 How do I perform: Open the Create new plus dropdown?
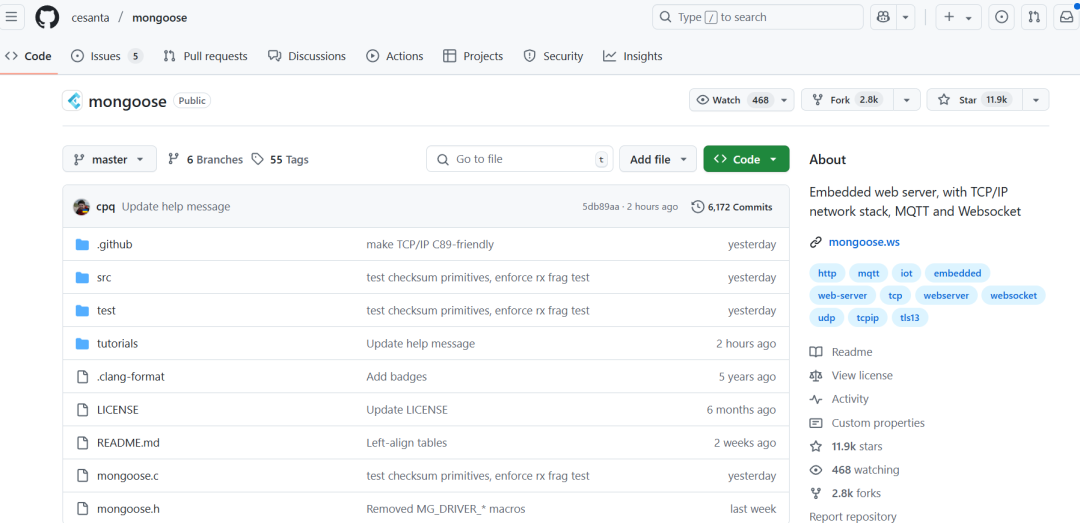pyautogui.click(x=958, y=17)
